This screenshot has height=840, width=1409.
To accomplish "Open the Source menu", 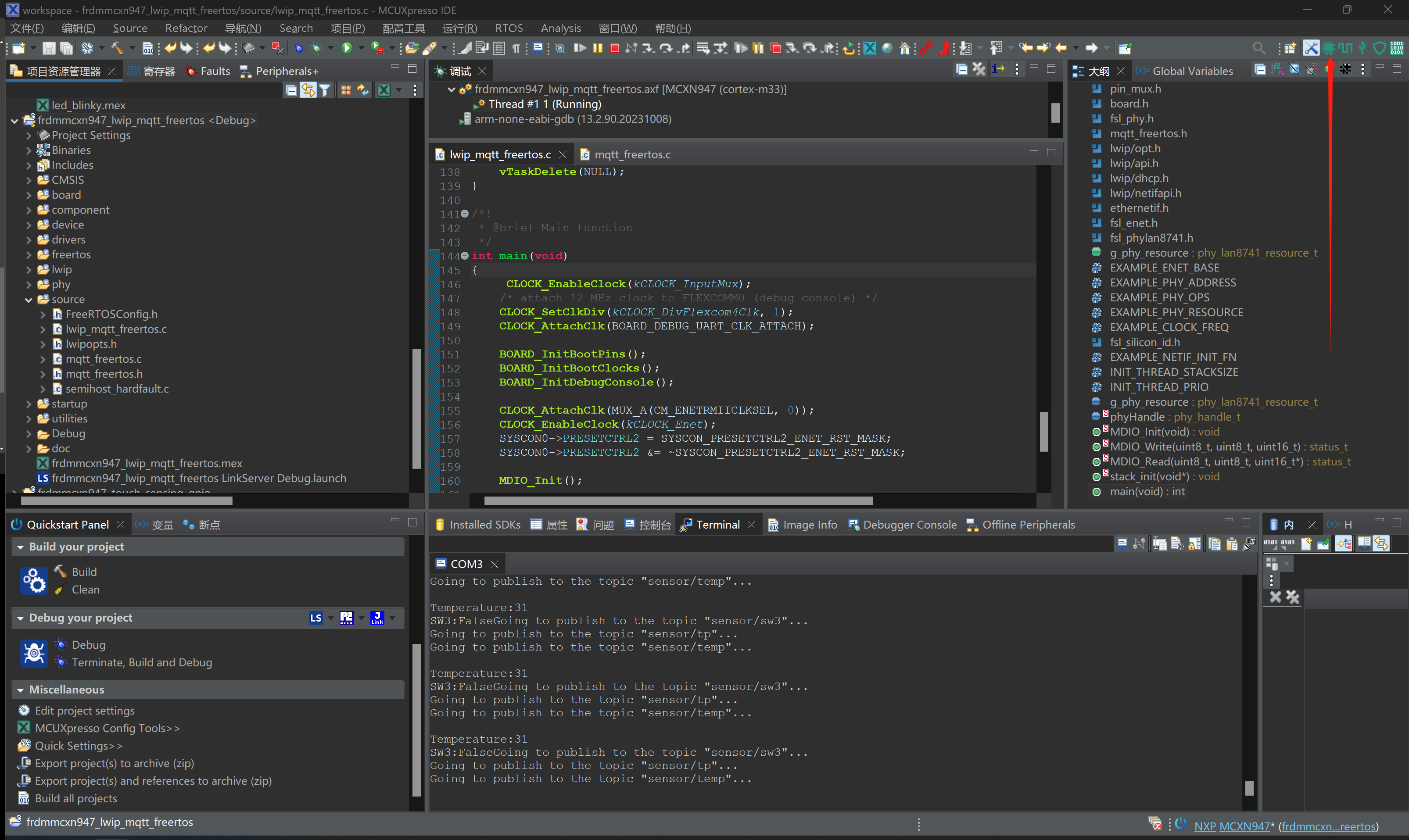I will [129, 29].
